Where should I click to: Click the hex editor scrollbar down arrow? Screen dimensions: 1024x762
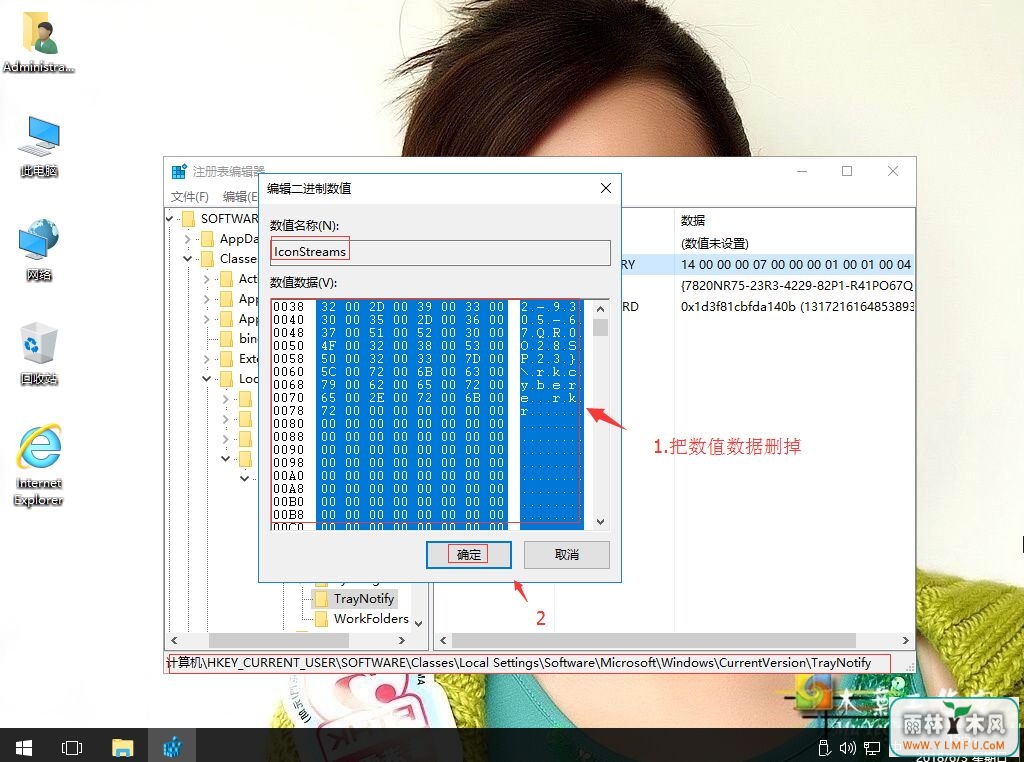601,522
